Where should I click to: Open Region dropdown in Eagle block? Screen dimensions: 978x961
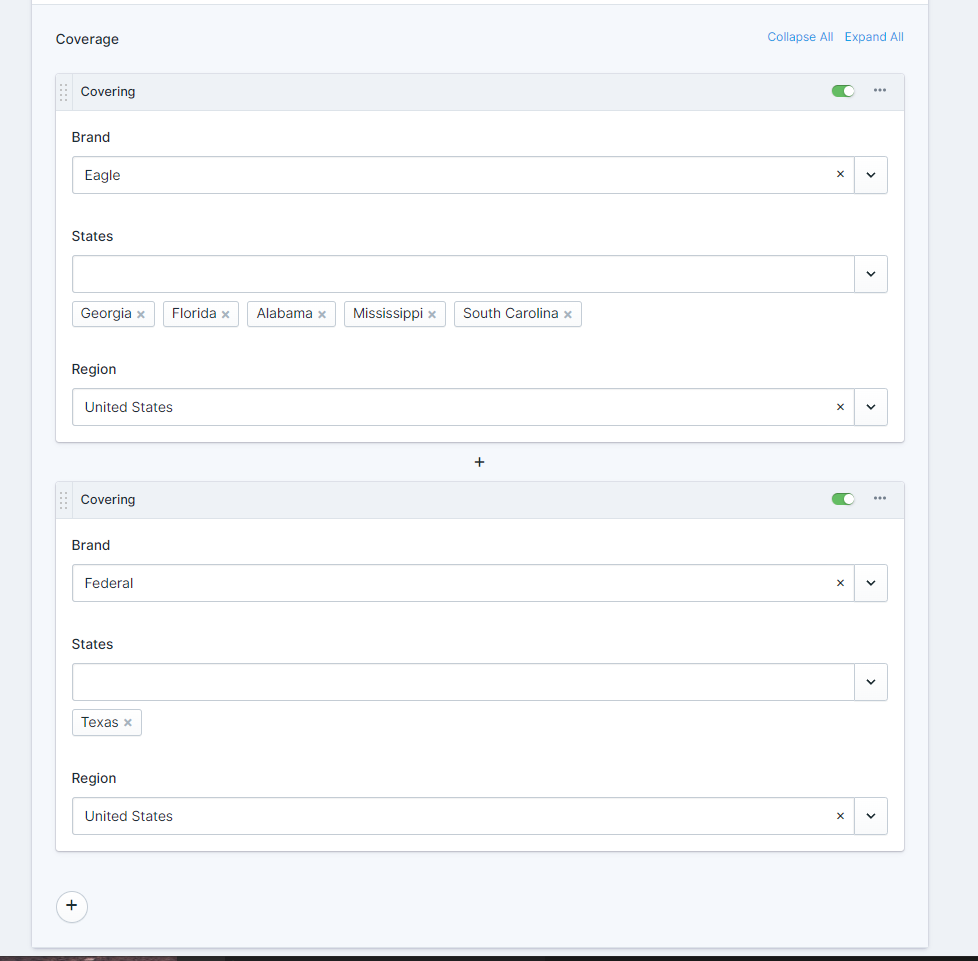tap(871, 407)
